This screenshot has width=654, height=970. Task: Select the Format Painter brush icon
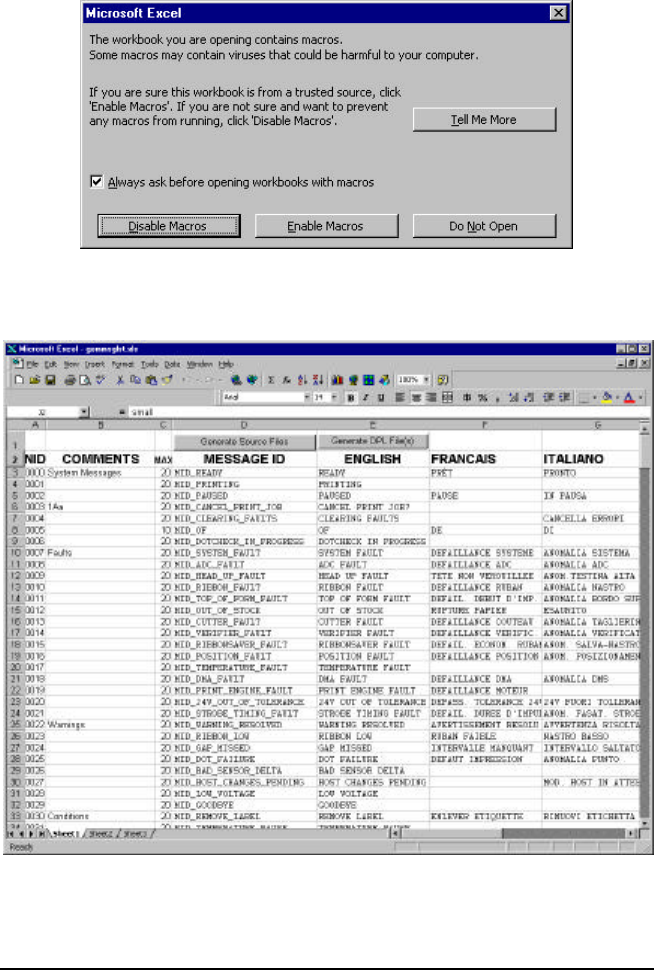pos(166,380)
